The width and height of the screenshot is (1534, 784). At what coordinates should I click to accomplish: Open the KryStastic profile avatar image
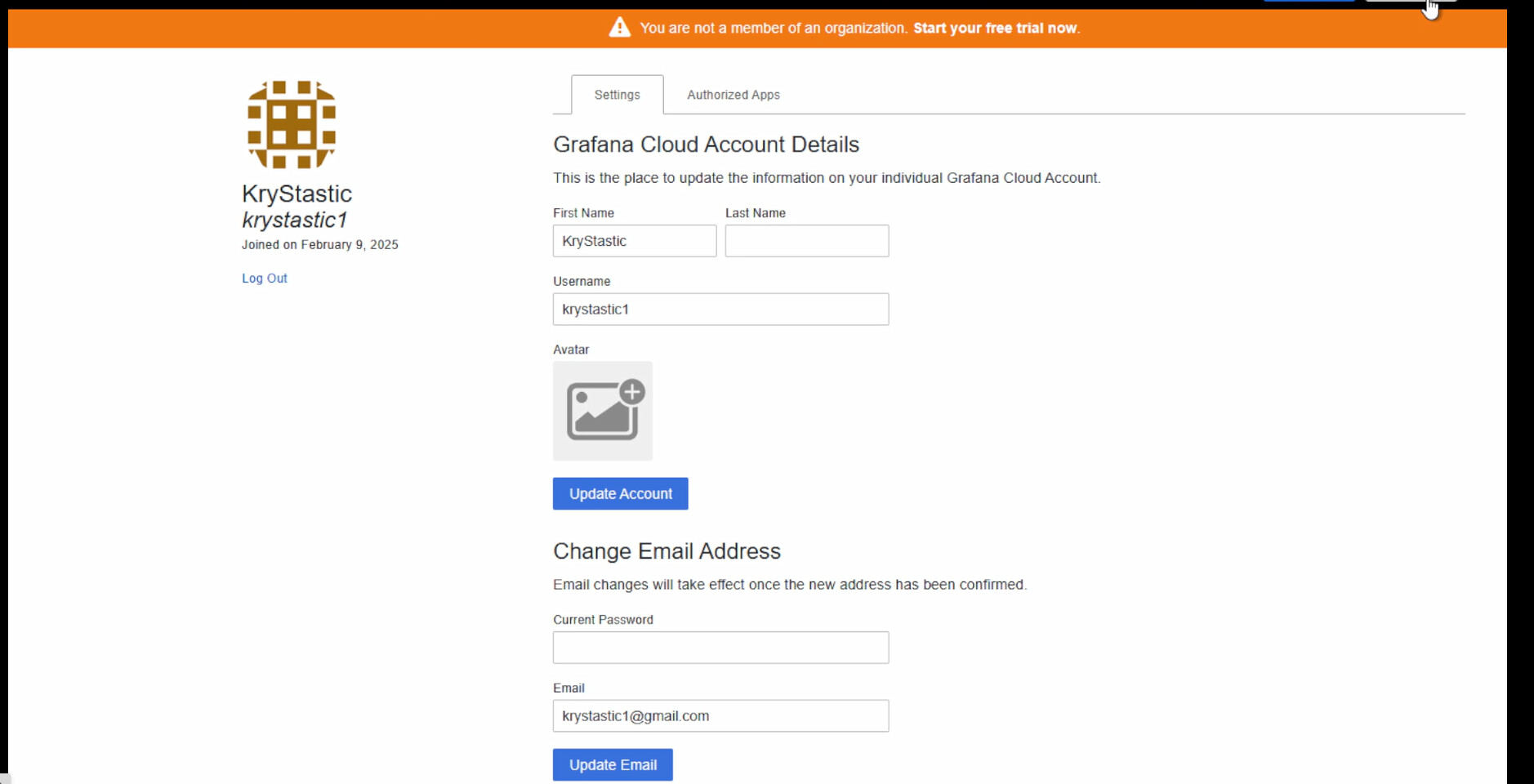pos(292,125)
